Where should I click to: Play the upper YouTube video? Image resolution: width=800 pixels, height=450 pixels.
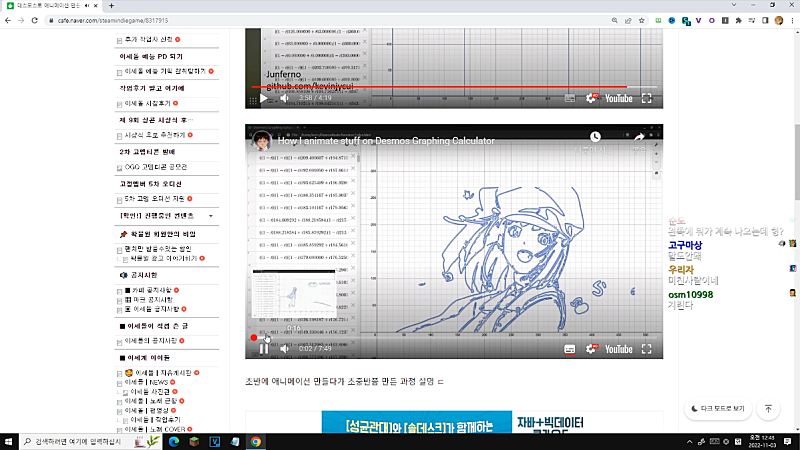263,98
